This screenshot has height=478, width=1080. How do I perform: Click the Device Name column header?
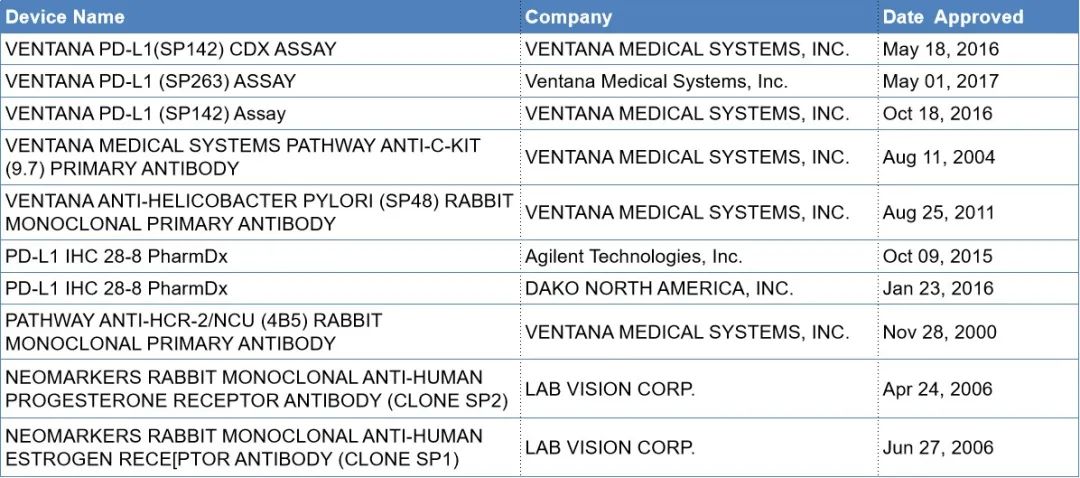click(65, 17)
